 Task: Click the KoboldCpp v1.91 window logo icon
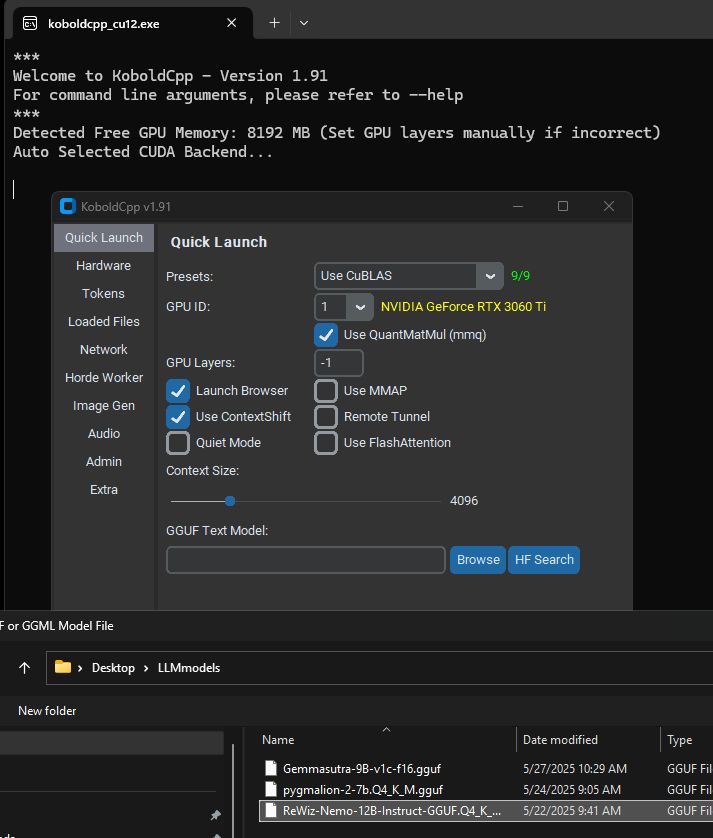tap(68, 206)
